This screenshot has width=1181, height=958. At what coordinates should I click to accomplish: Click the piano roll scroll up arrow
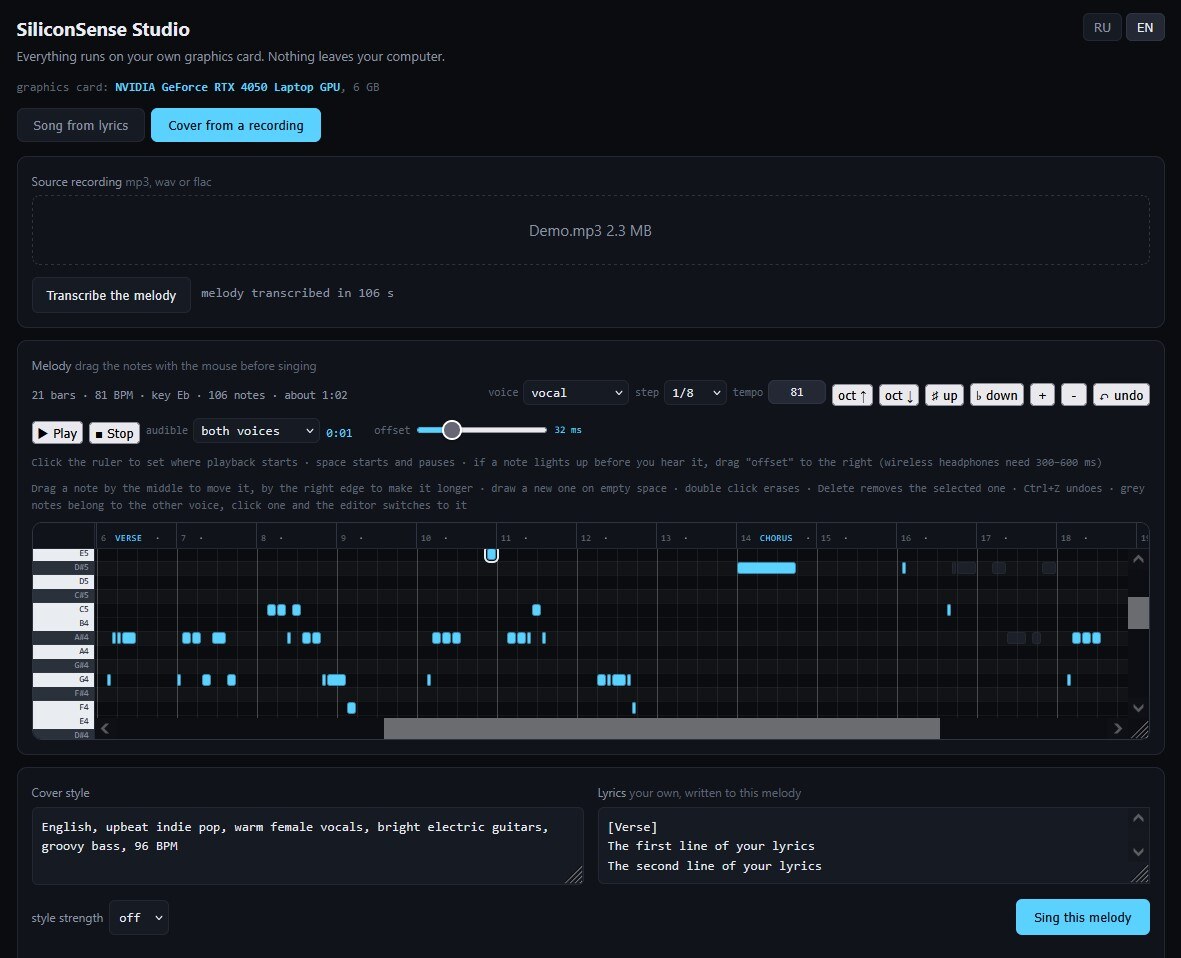click(x=1138, y=559)
